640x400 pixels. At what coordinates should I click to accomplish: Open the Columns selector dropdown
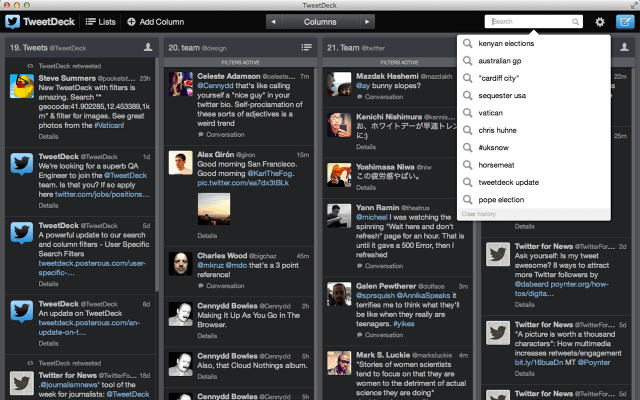[320, 21]
